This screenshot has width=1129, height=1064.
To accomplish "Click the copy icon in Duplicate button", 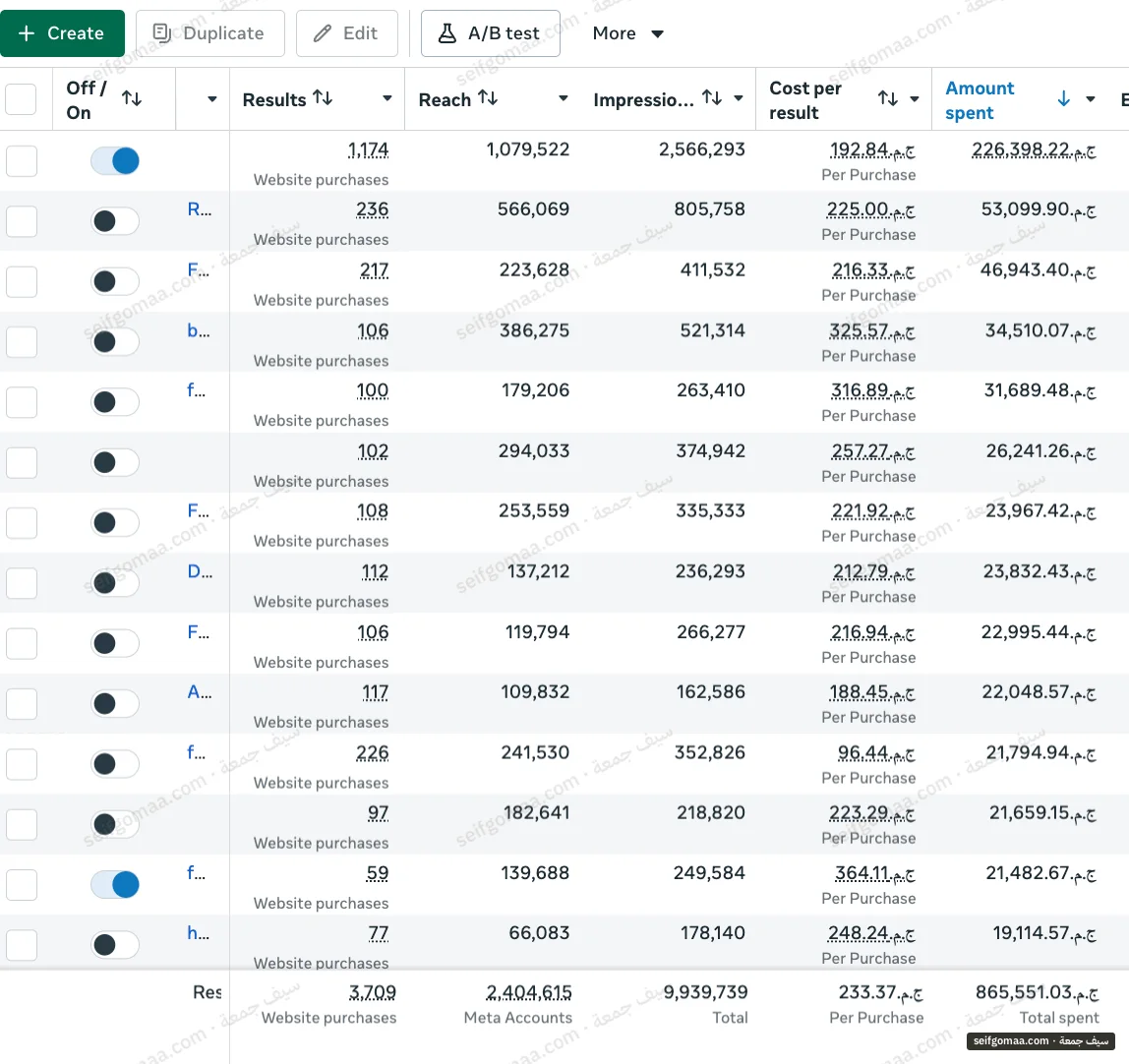I will (x=162, y=33).
